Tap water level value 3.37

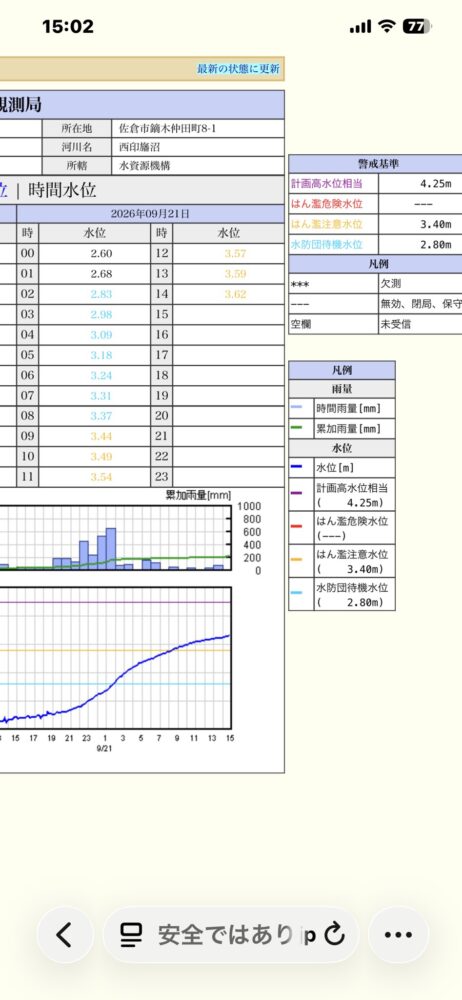(101, 416)
